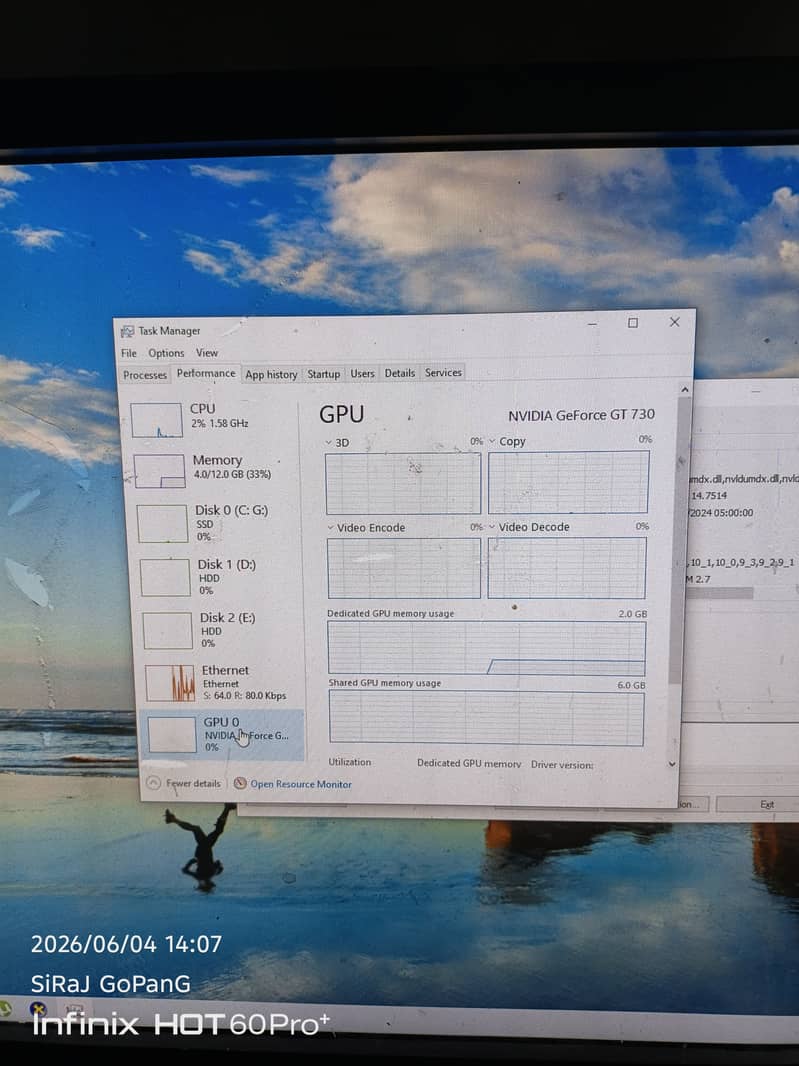Select the Ethernet activity thumbnail graph
This screenshot has width=799, height=1066.
(x=170, y=683)
